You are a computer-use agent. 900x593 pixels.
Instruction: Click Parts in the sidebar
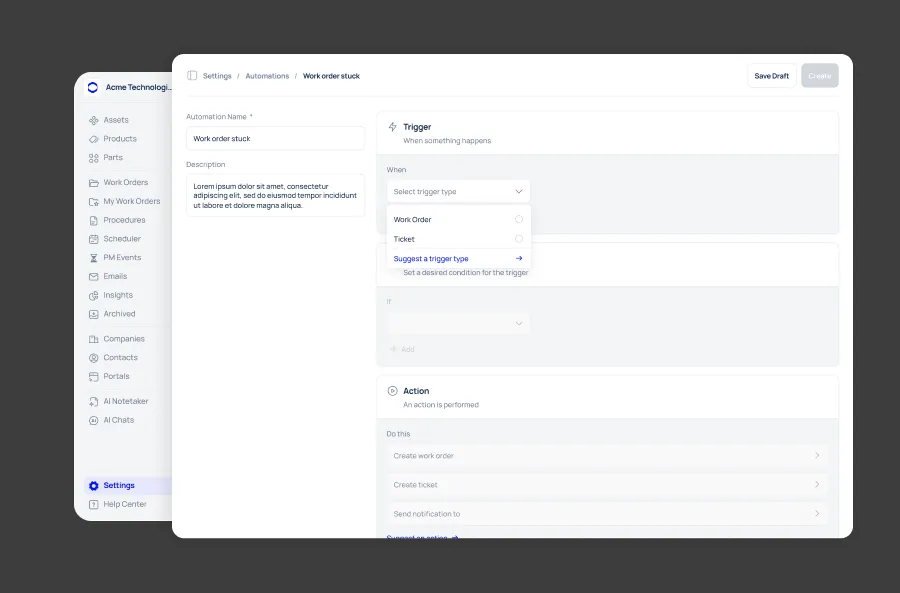113,158
